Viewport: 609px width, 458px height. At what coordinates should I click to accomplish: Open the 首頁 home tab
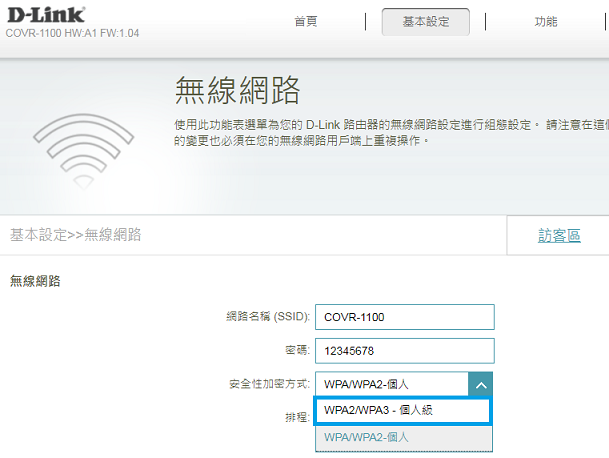point(306,21)
